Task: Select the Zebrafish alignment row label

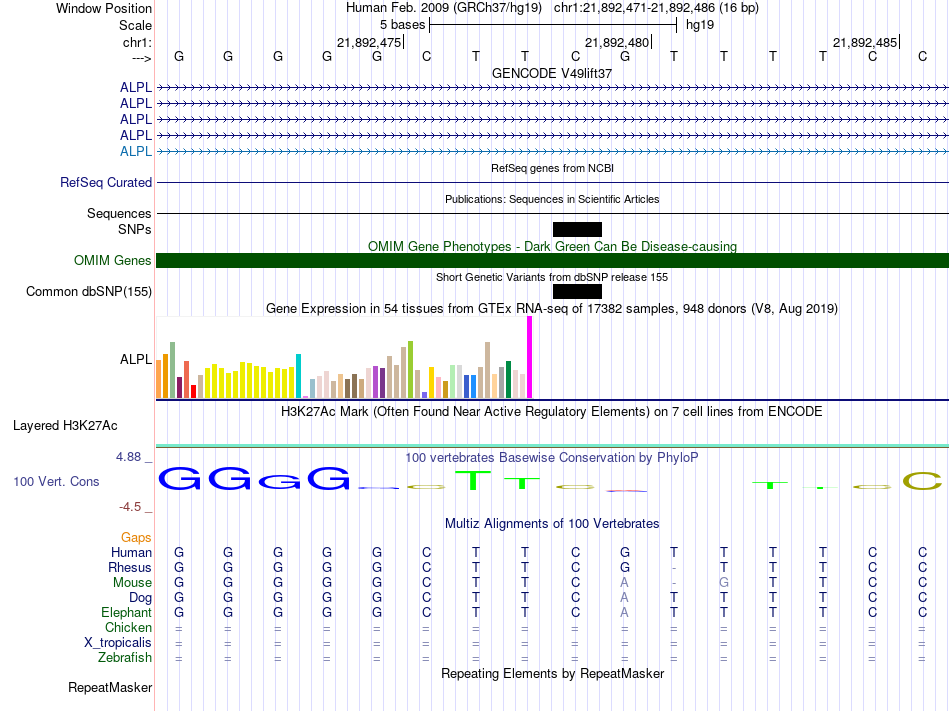Action: 125,658
